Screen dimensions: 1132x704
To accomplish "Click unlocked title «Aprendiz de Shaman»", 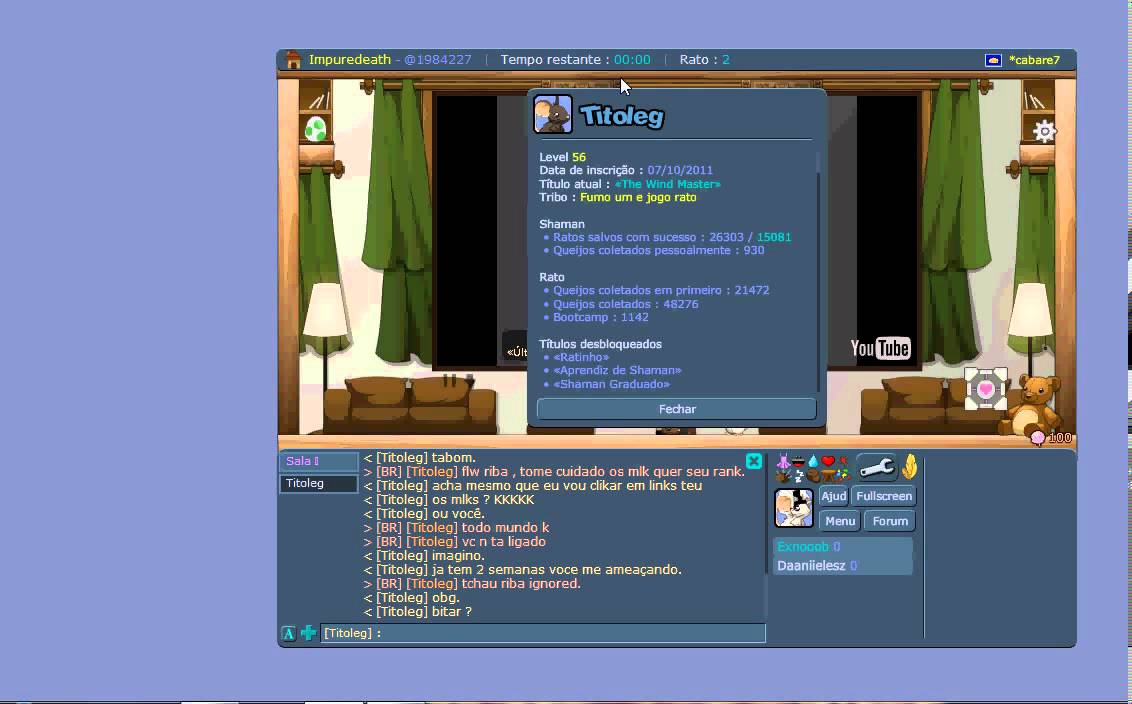I will 617,370.
